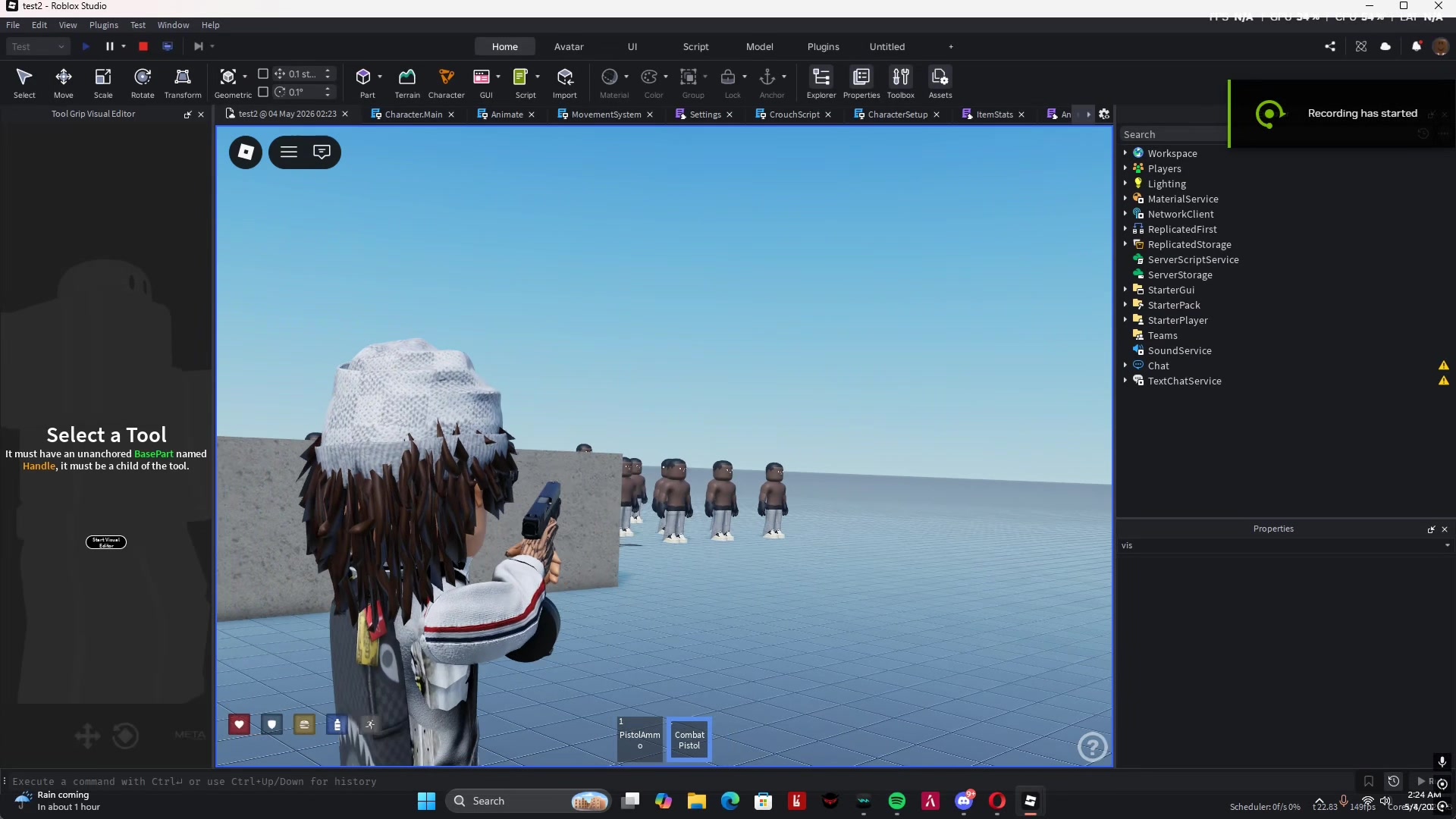Toggle the Explorer panel button
Viewport: 1456px width, 819px height.
(x=821, y=83)
